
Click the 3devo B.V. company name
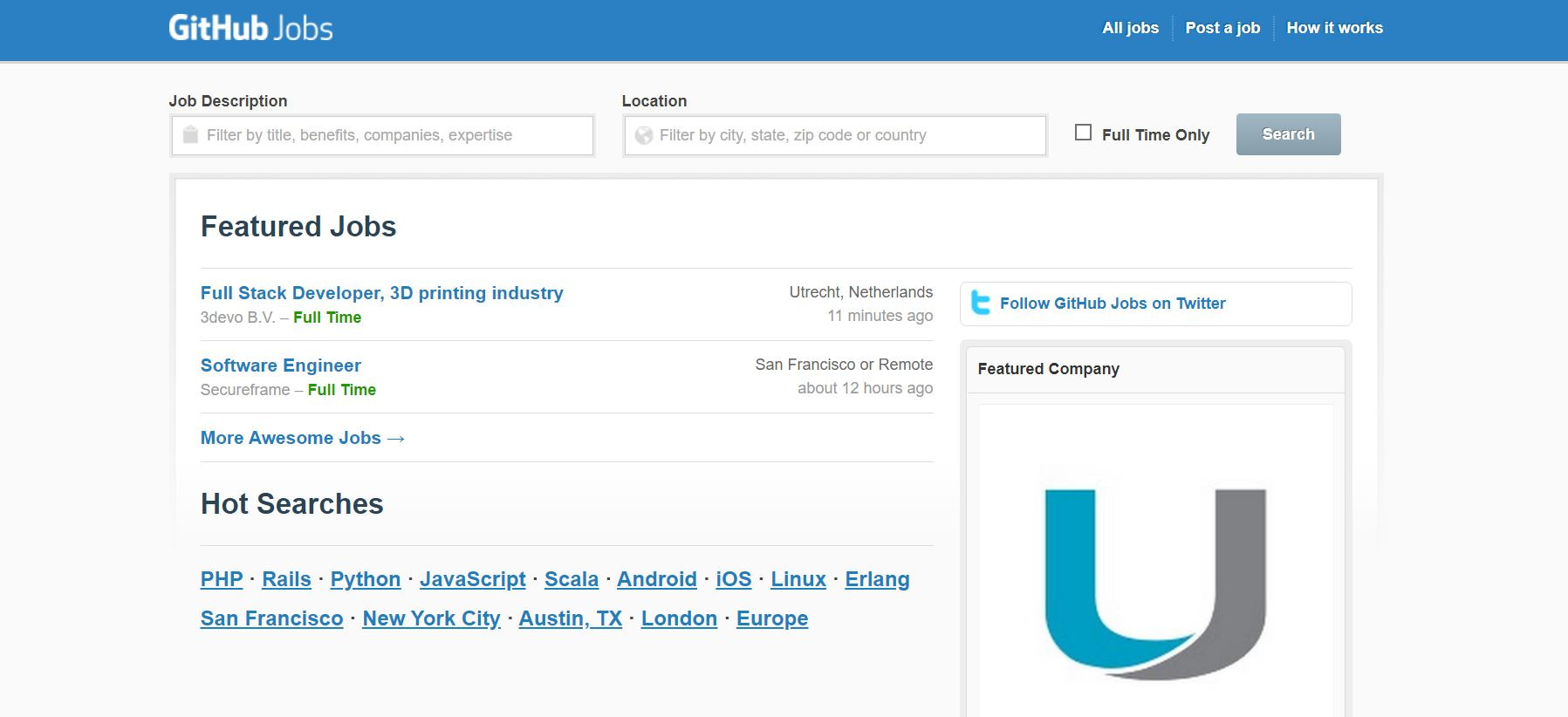[237, 318]
